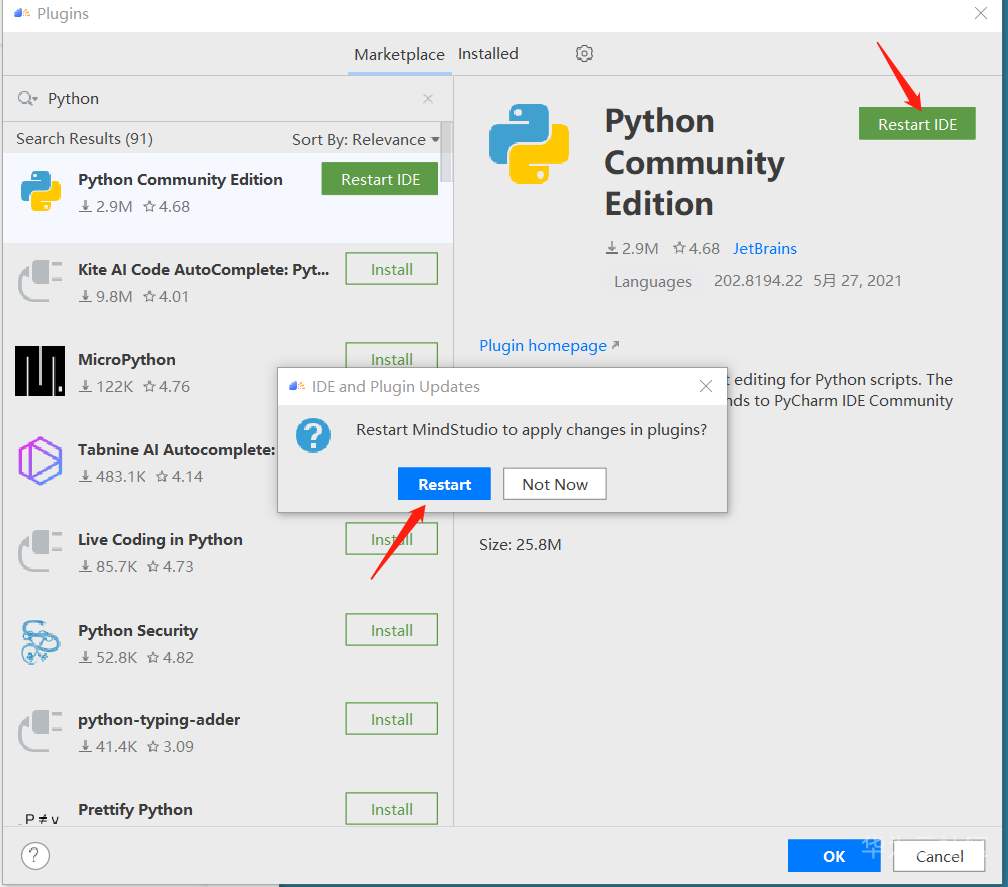Install the Prettify Python plugin
1008x887 pixels.
[x=392, y=809]
